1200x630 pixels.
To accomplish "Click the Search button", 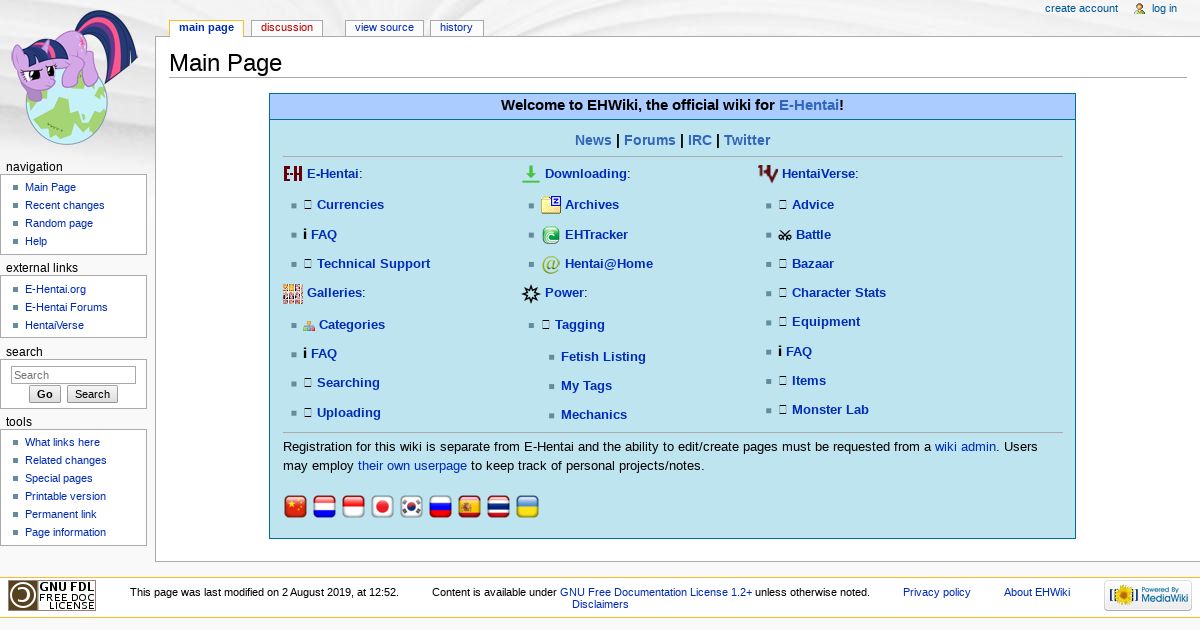I will (x=92, y=394).
